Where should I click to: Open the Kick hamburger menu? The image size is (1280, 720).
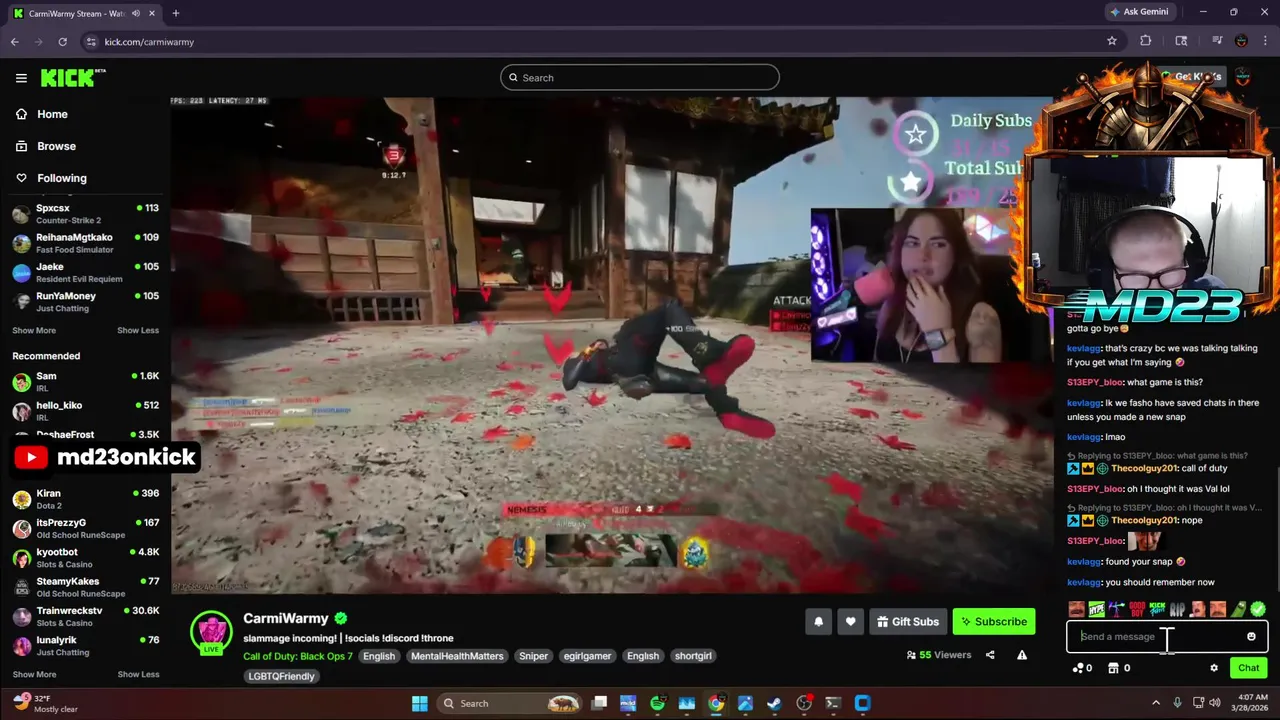[21, 78]
